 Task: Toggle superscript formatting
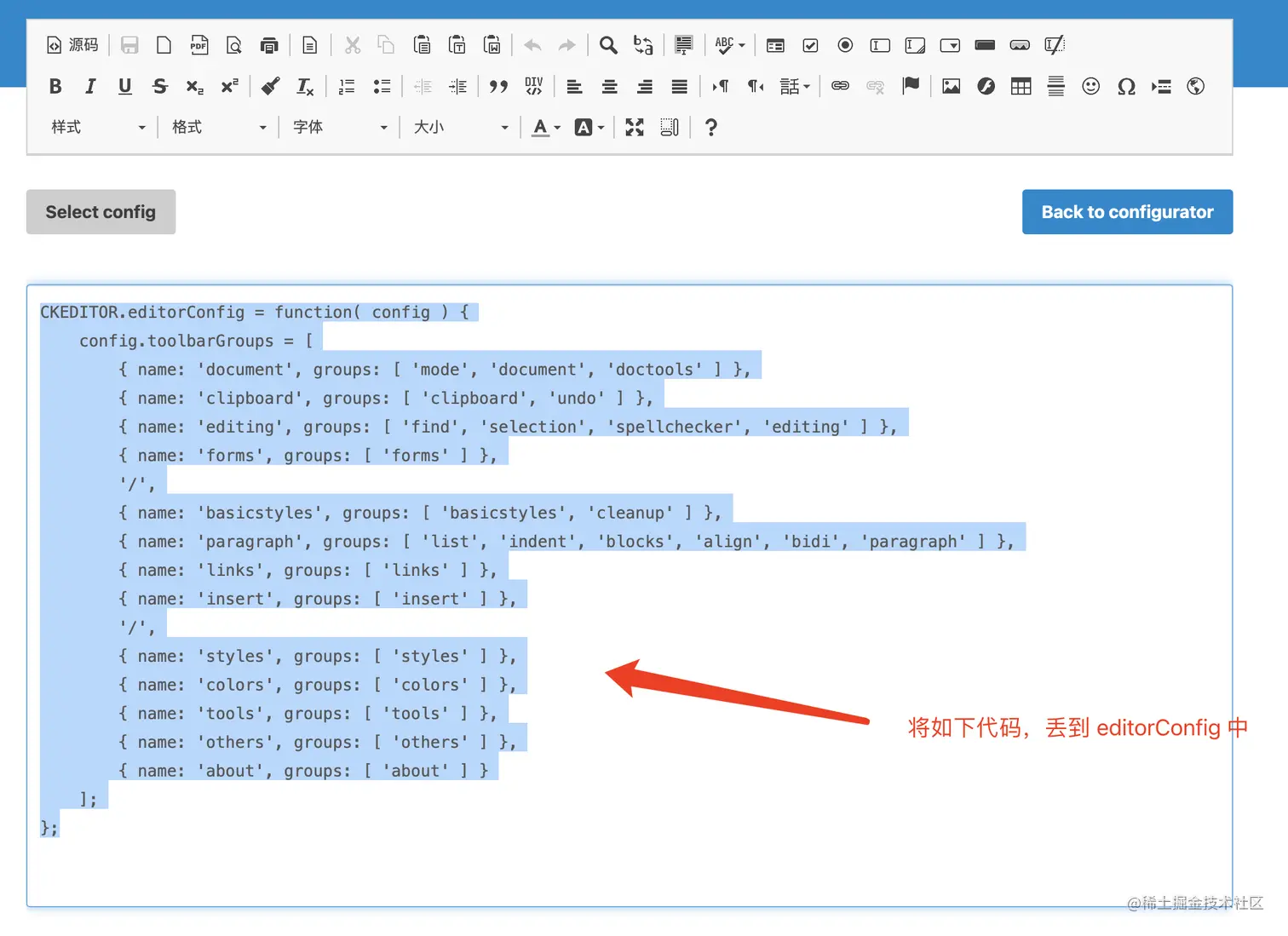pos(230,86)
